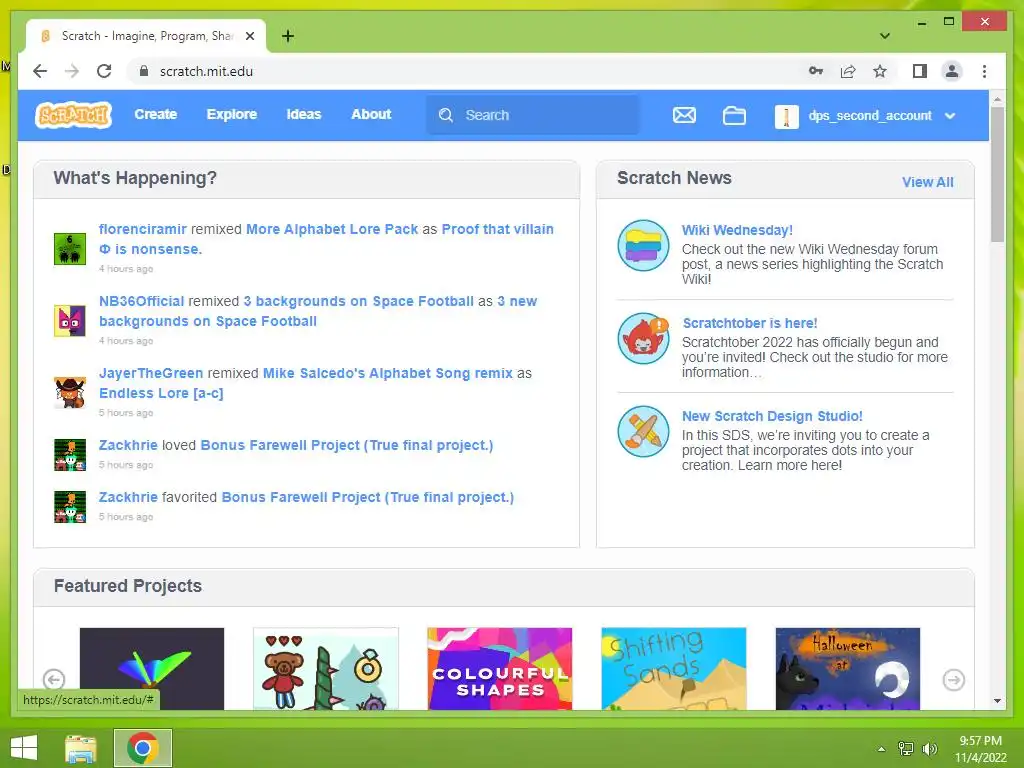
Task: Open volume speaker tray icon
Action: tap(930, 749)
